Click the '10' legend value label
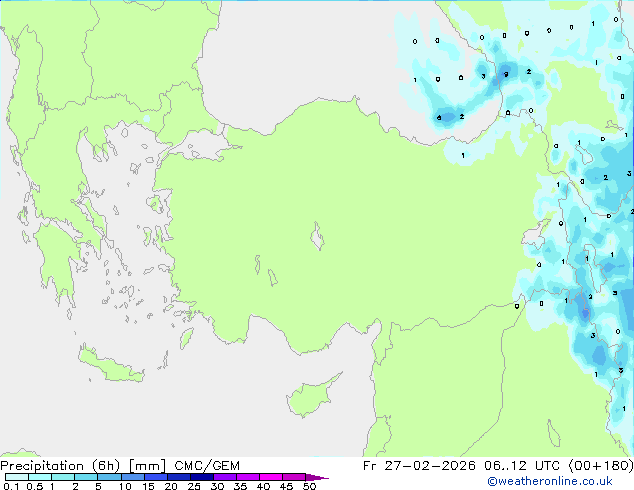The image size is (634, 490). 125,486
